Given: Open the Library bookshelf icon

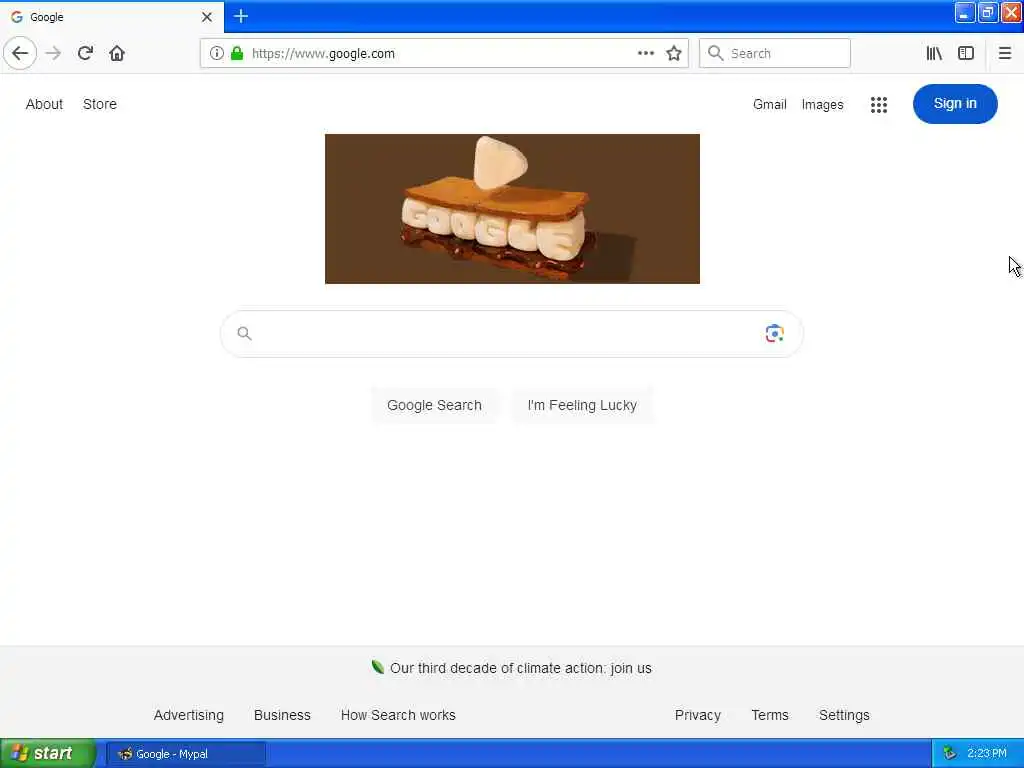Looking at the screenshot, I should tap(934, 53).
